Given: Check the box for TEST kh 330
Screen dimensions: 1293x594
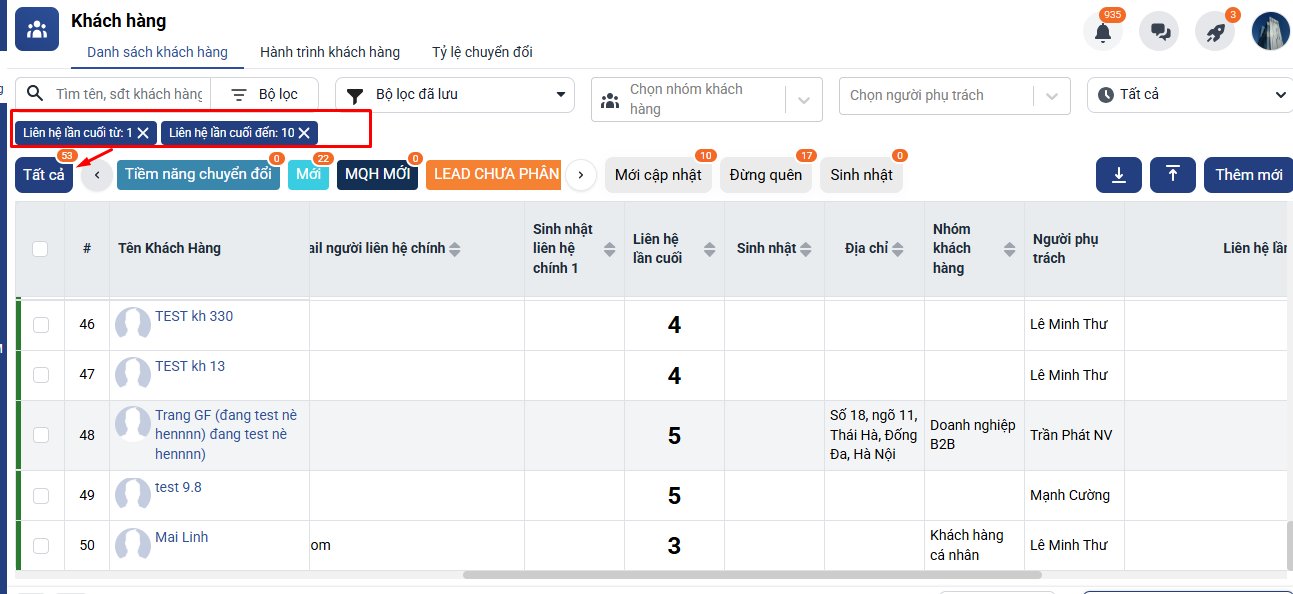Looking at the screenshot, I should tap(40, 325).
